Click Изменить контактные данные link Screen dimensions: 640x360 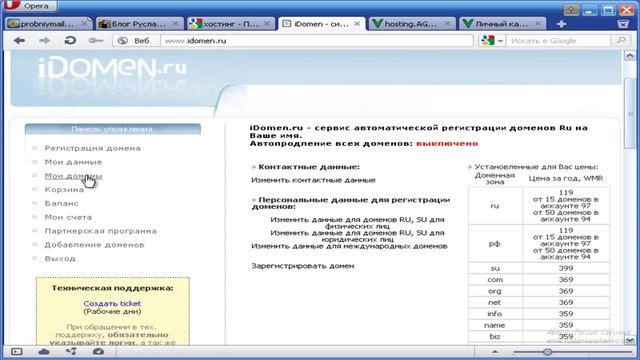313,180
